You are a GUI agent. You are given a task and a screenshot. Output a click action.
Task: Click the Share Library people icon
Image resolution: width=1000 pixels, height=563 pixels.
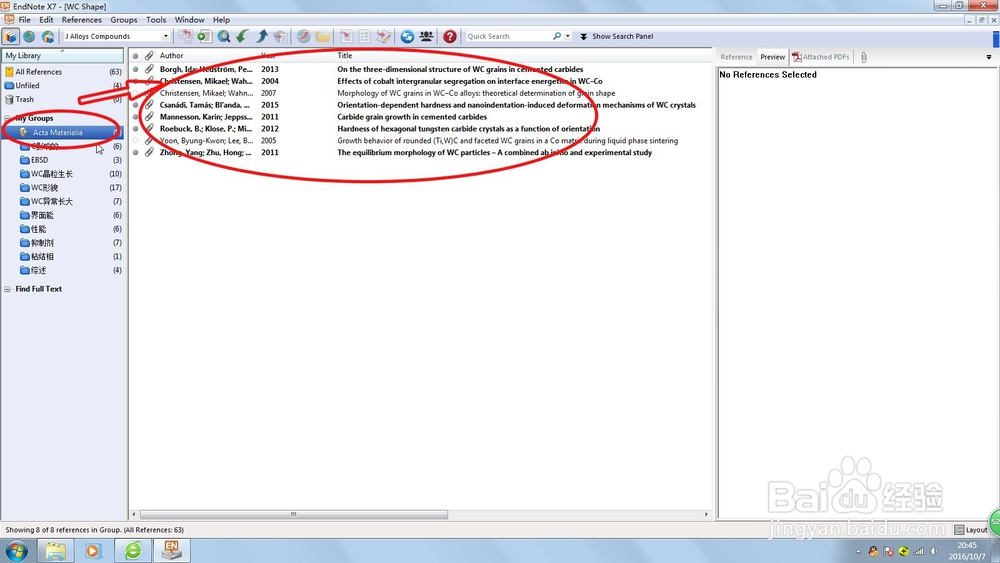426,36
